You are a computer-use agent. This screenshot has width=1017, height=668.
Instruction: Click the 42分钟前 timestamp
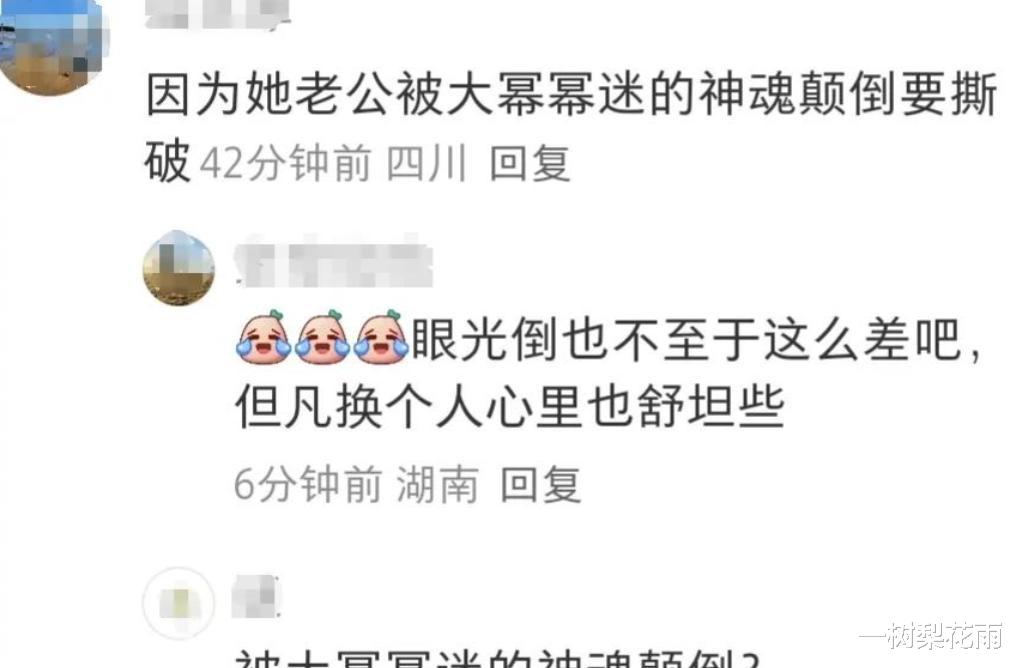[285, 163]
